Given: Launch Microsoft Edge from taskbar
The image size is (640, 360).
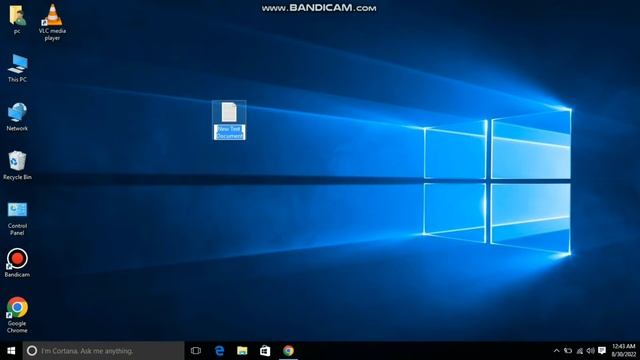Looking at the screenshot, I should (219, 351).
